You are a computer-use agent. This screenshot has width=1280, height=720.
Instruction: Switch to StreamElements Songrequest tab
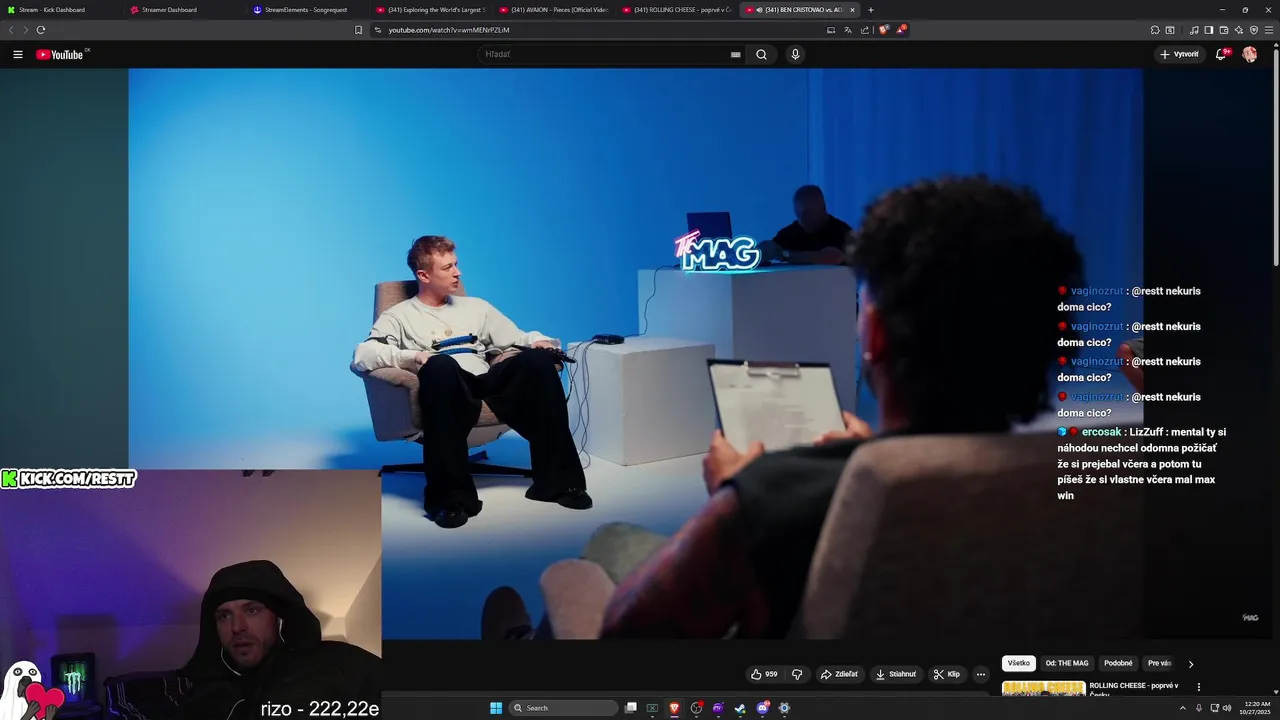coord(306,10)
